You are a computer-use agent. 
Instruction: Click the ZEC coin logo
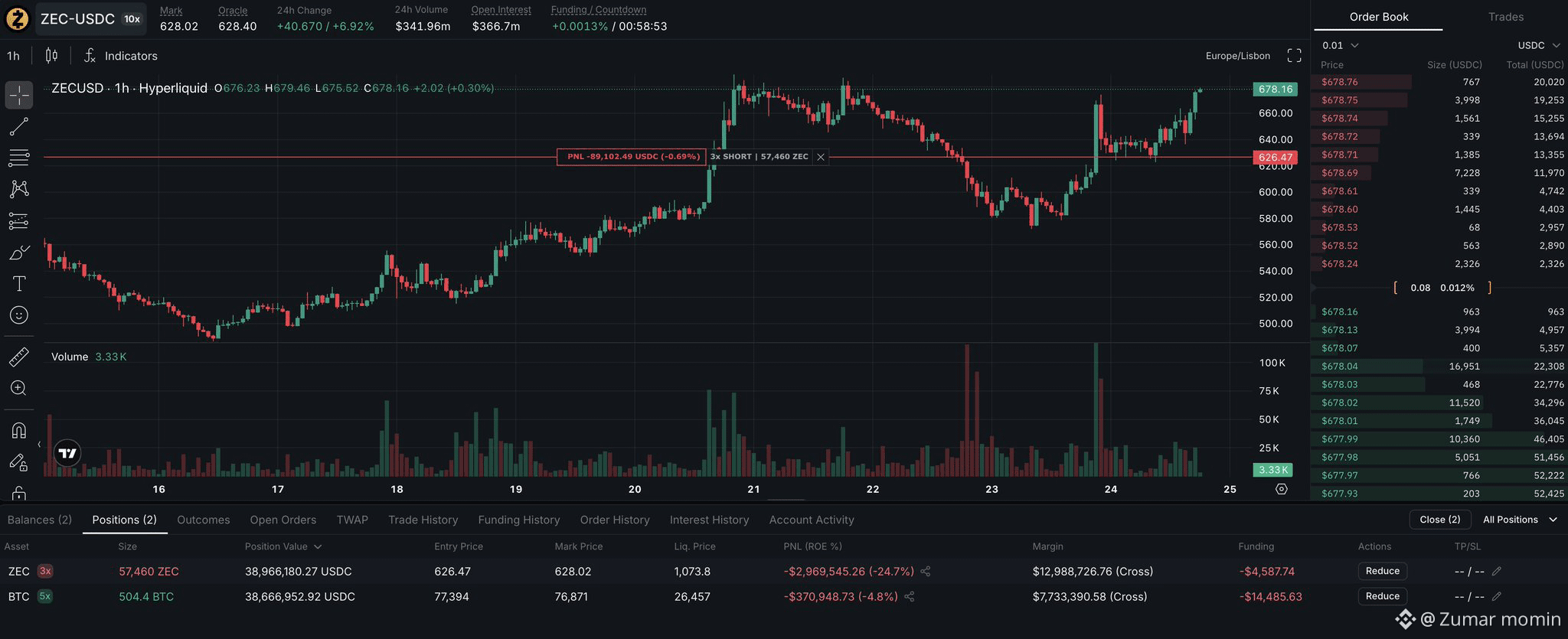click(17, 18)
